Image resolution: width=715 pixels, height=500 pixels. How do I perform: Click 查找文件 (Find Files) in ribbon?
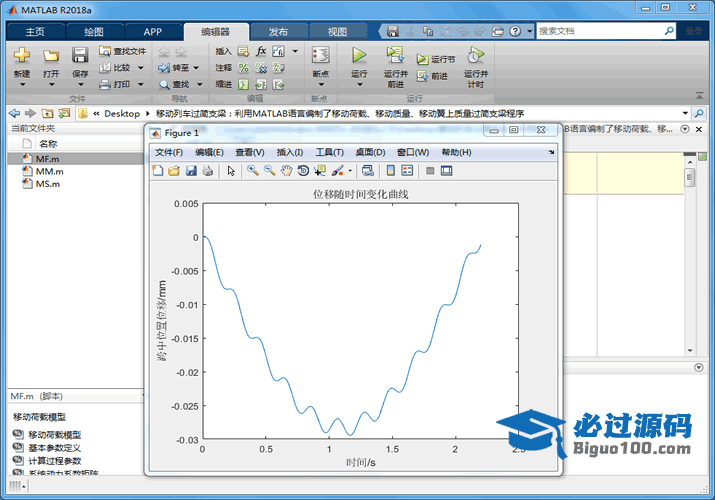pyautogui.click(x=122, y=51)
